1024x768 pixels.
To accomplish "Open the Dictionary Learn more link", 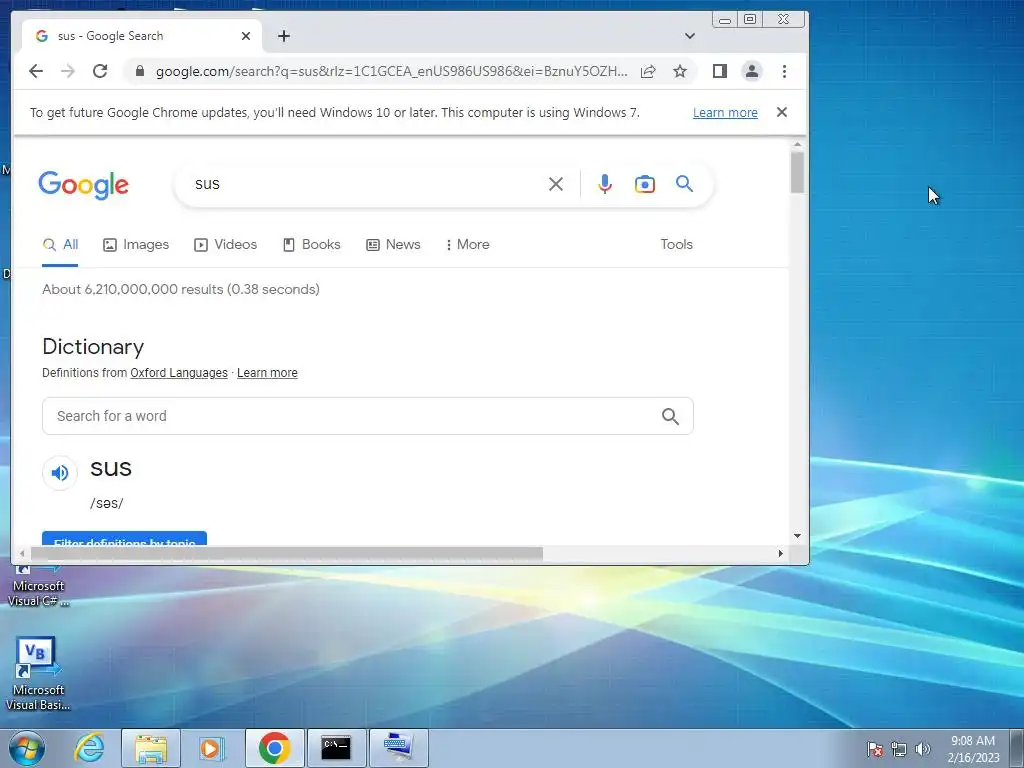I will [267, 373].
